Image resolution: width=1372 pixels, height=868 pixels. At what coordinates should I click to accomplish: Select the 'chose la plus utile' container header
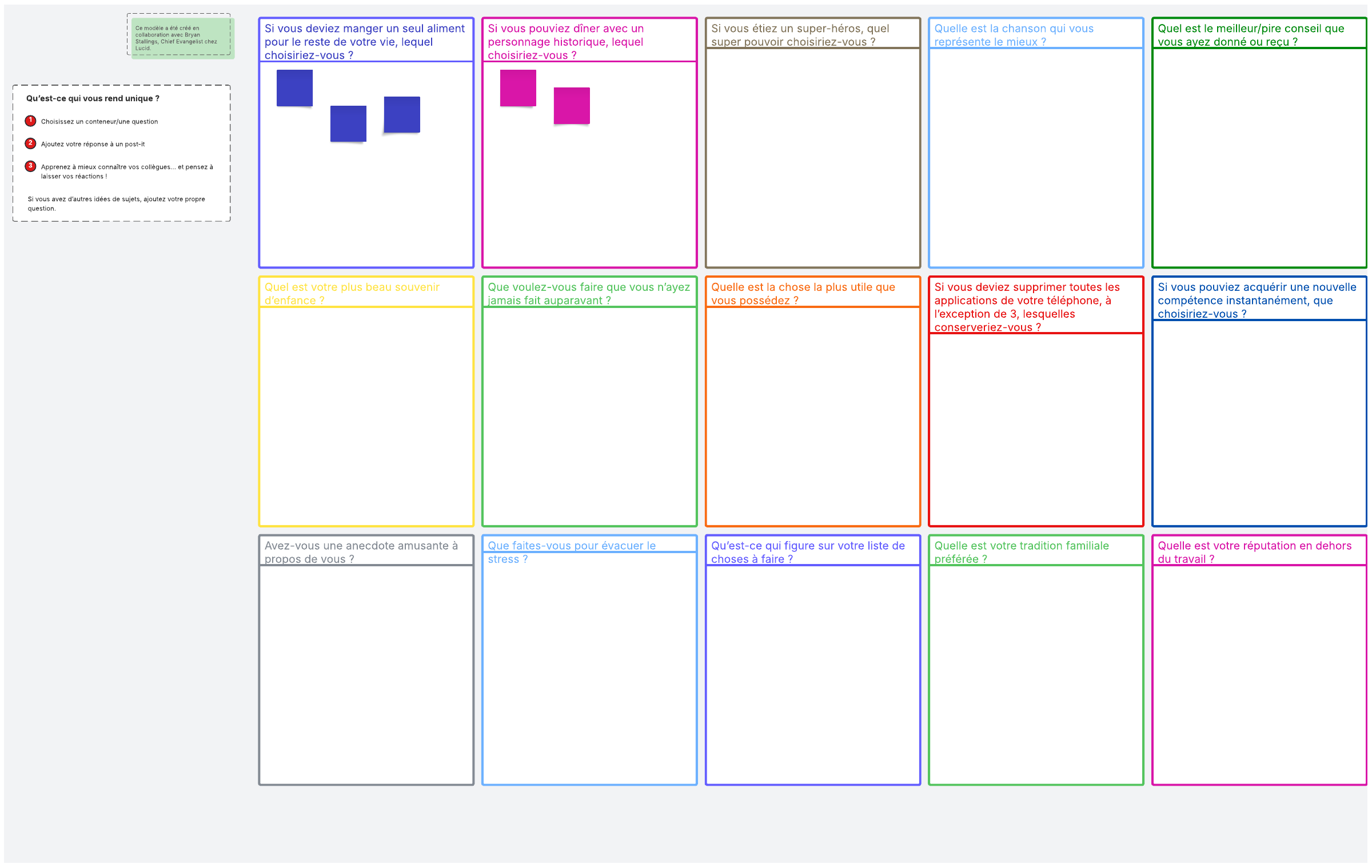coord(803,294)
